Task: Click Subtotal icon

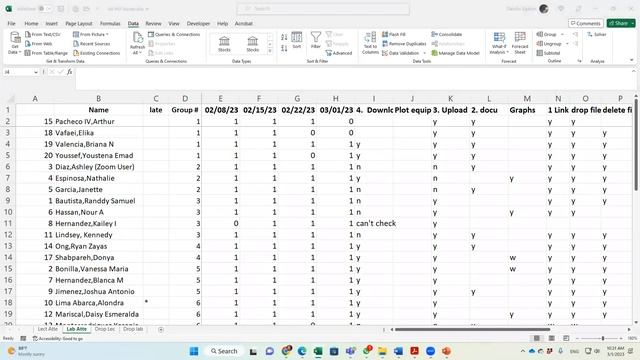Action: pyautogui.click(x=540, y=53)
